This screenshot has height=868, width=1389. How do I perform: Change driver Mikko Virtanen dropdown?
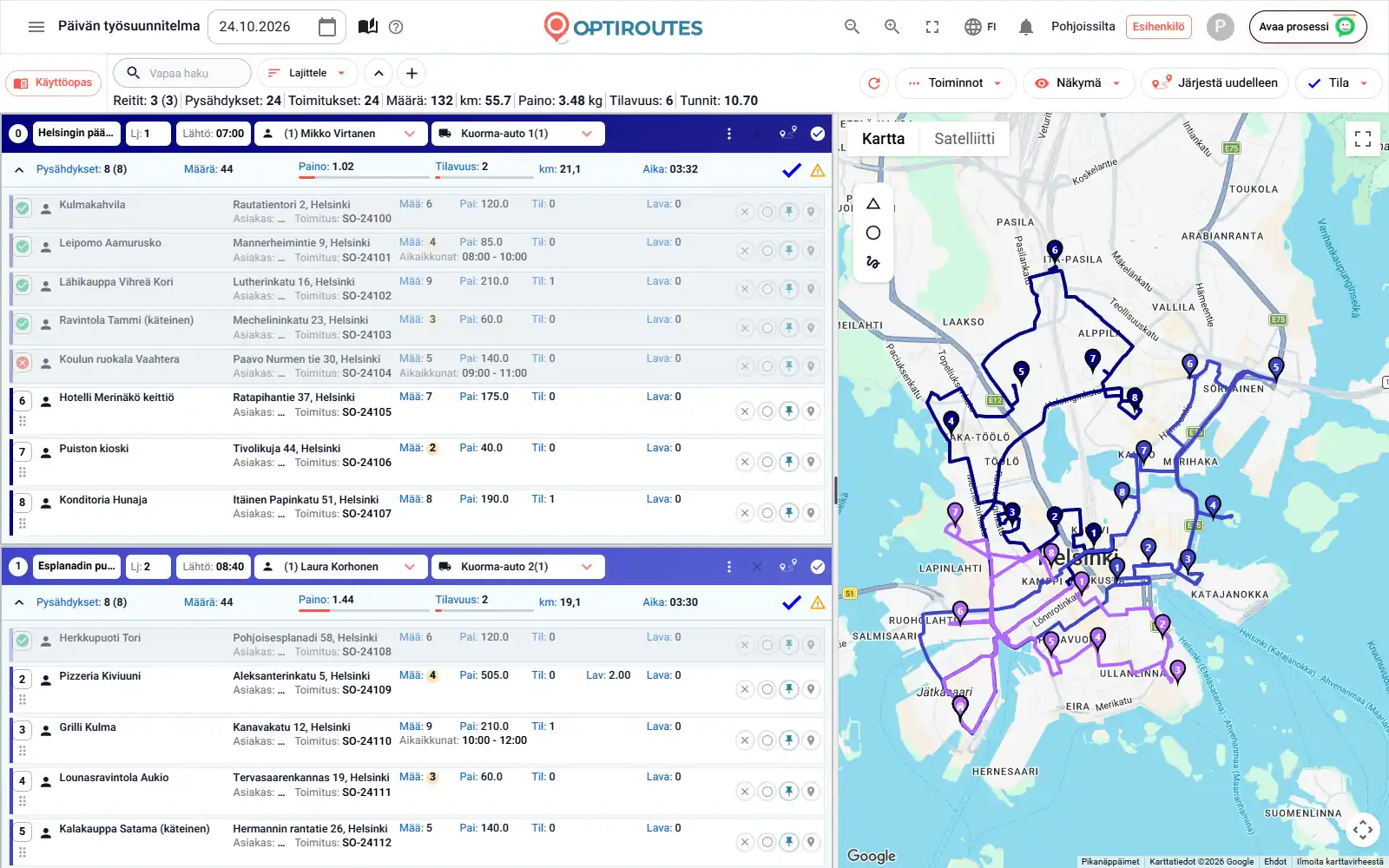click(x=341, y=134)
